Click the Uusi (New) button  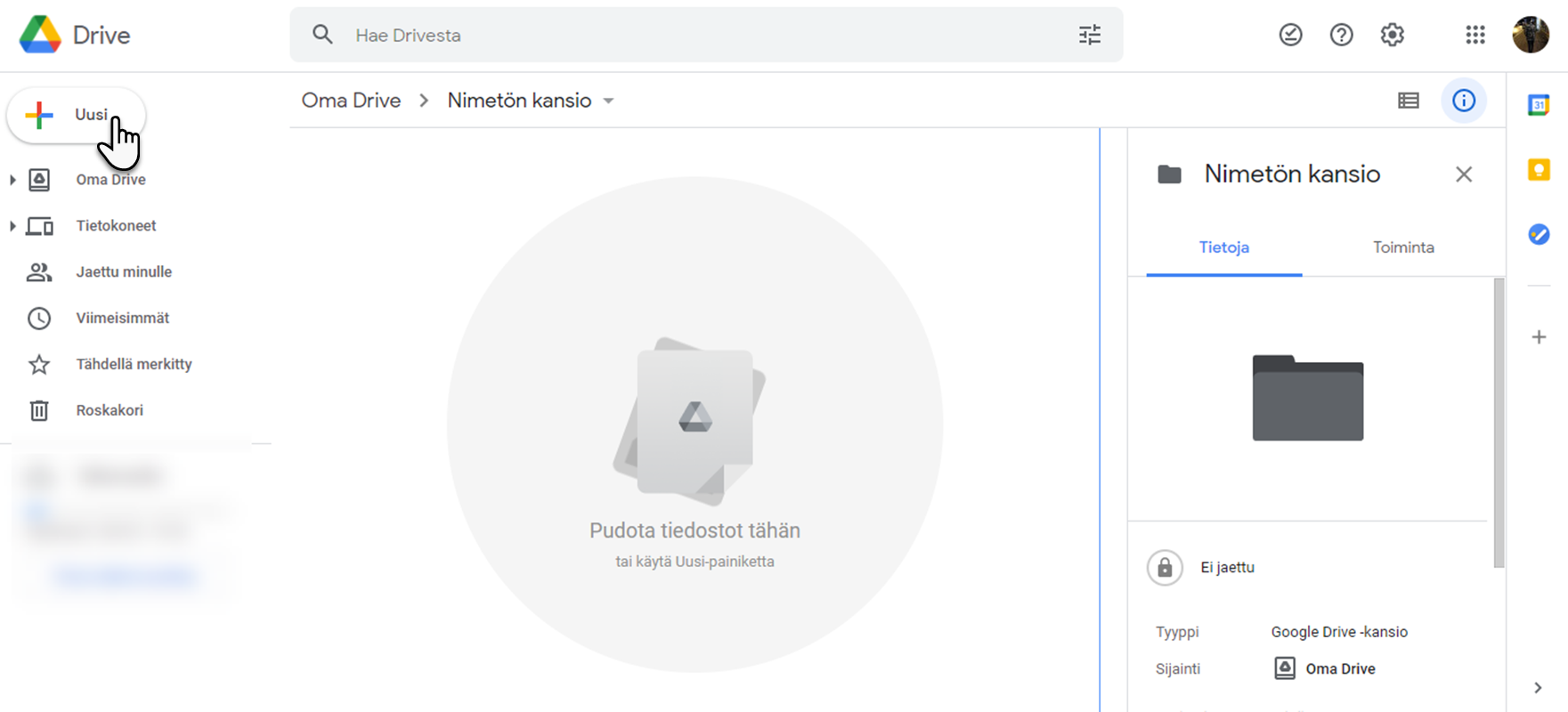(76, 115)
